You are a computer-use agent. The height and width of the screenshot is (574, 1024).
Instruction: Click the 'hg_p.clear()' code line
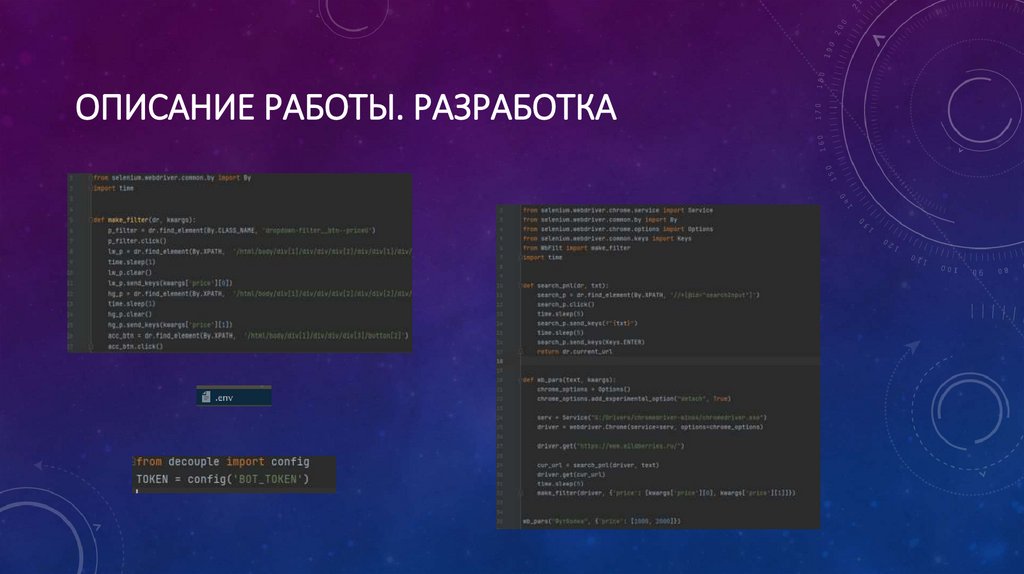(130, 314)
